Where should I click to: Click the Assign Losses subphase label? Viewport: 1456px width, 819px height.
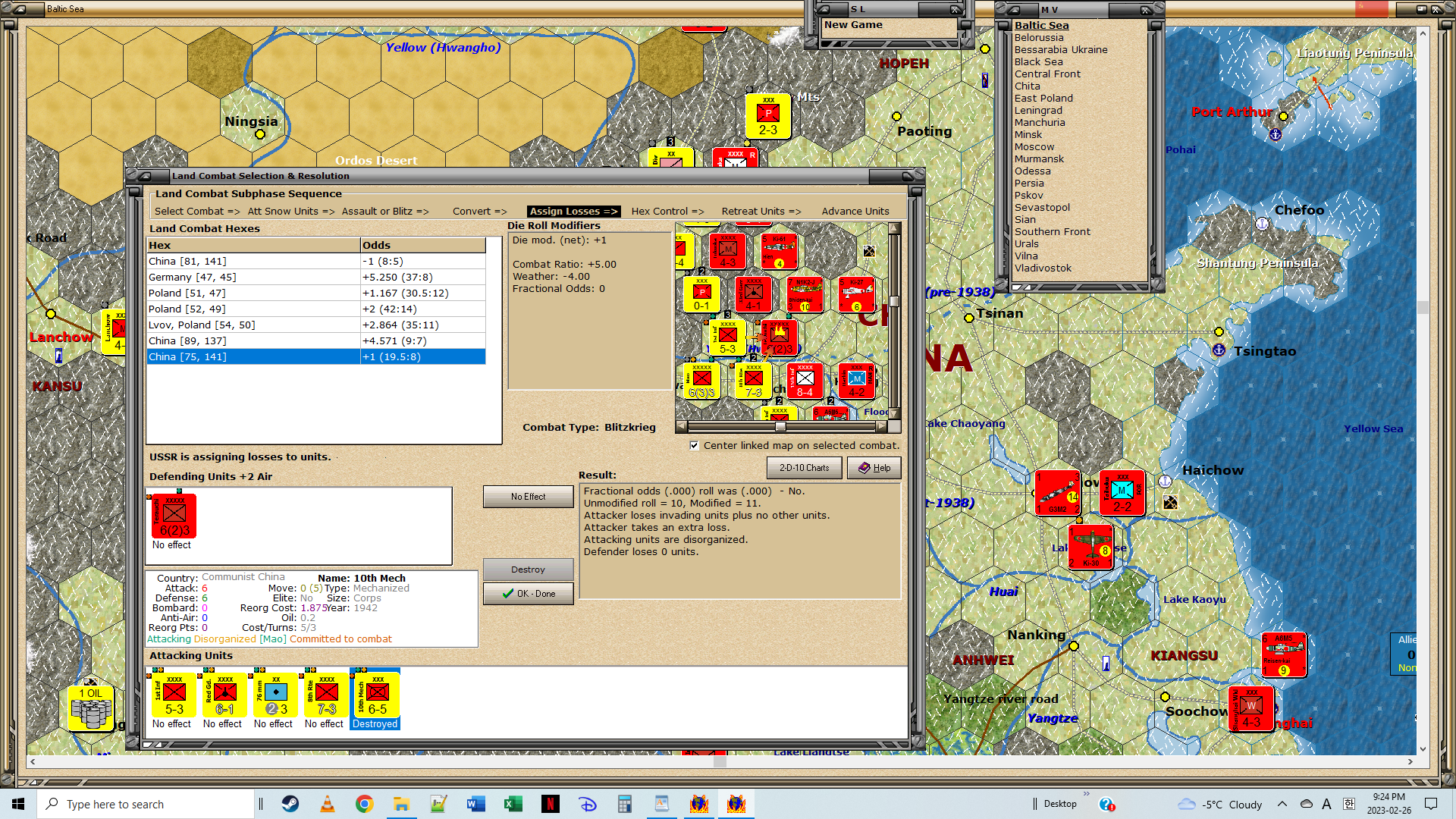(x=573, y=212)
